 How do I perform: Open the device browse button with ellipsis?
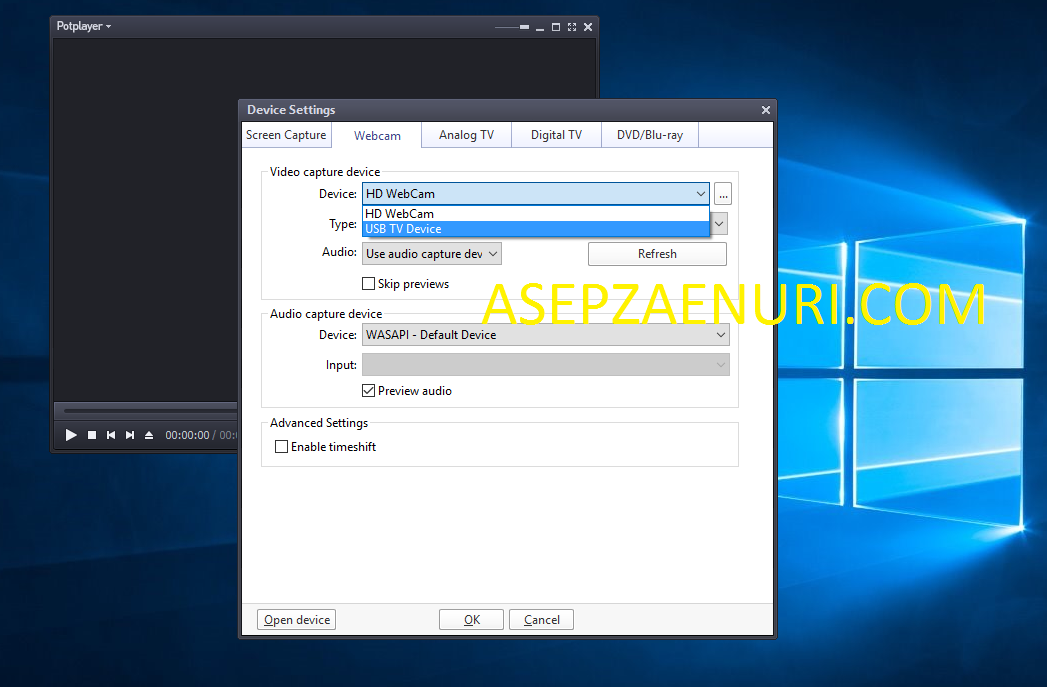(x=723, y=193)
